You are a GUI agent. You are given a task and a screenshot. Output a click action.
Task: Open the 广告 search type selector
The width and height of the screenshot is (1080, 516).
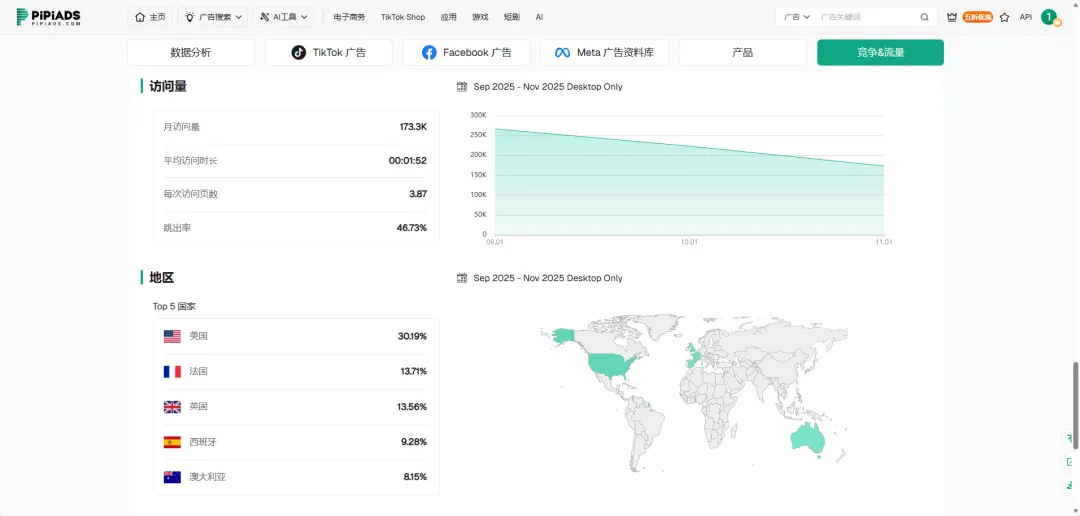click(x=796, y=17)
